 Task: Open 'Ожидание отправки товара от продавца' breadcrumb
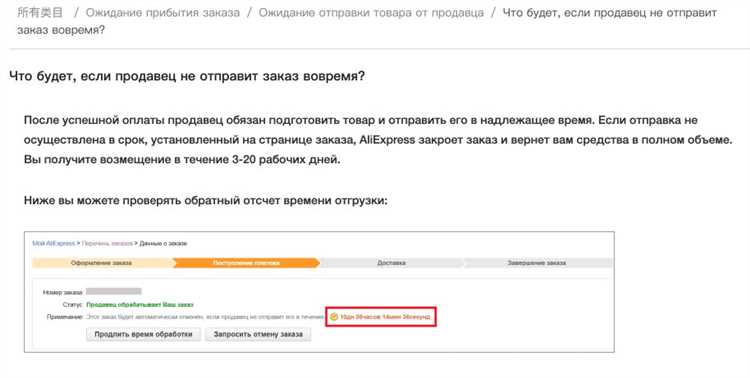[371, 12]
